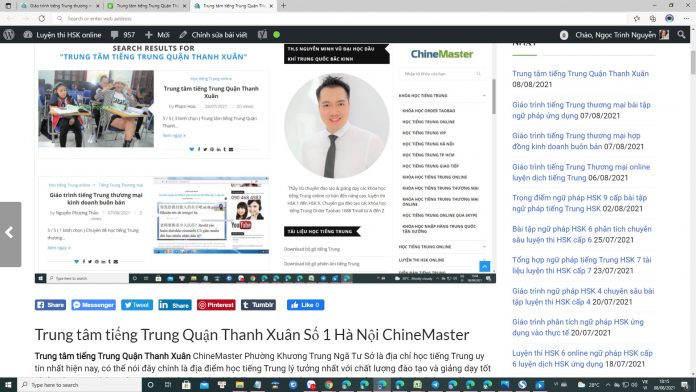This screenshot has height=392, width=696.
Task: Open the taskbar clock and date
Action: pyautogui.click(x=664, y=384)
